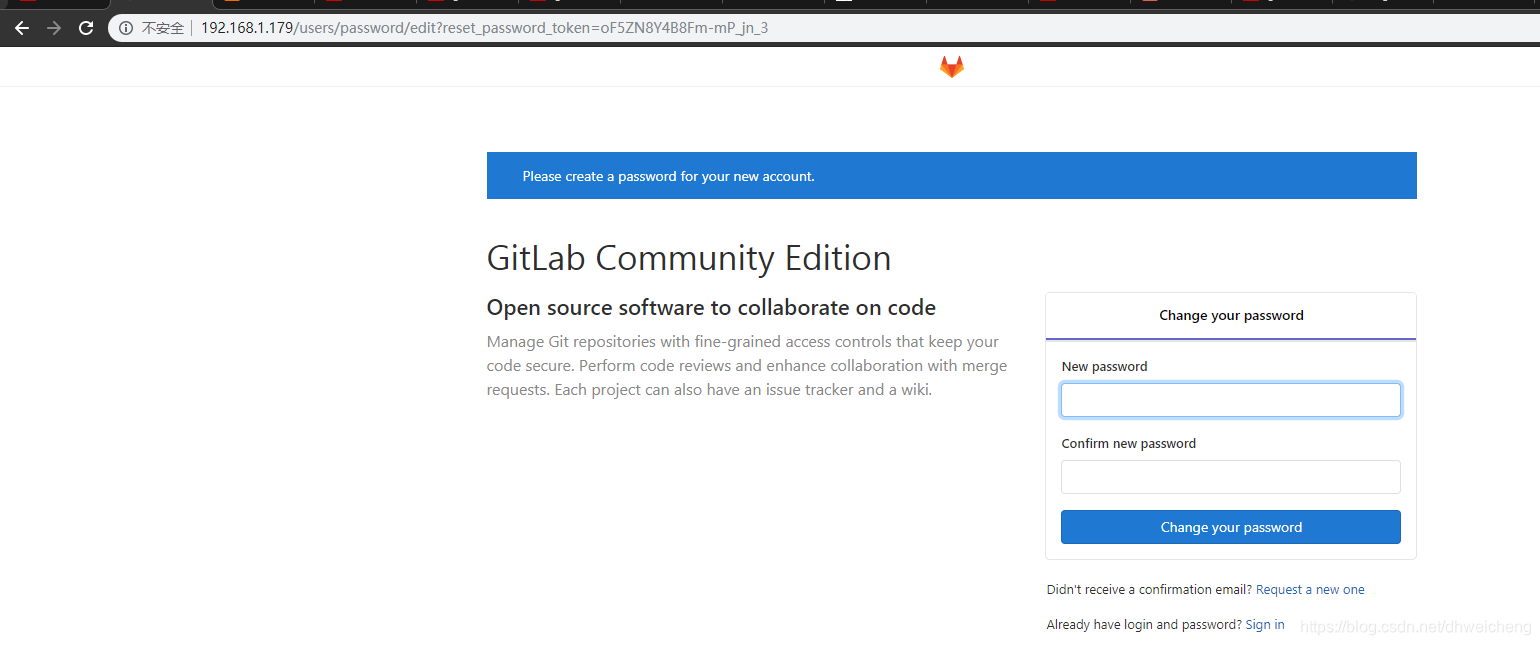Viewport: 1540px width, 645px height.
Task: Click the 'Manage Git repositories' description paragraph
Action: [x=747, y=366]
